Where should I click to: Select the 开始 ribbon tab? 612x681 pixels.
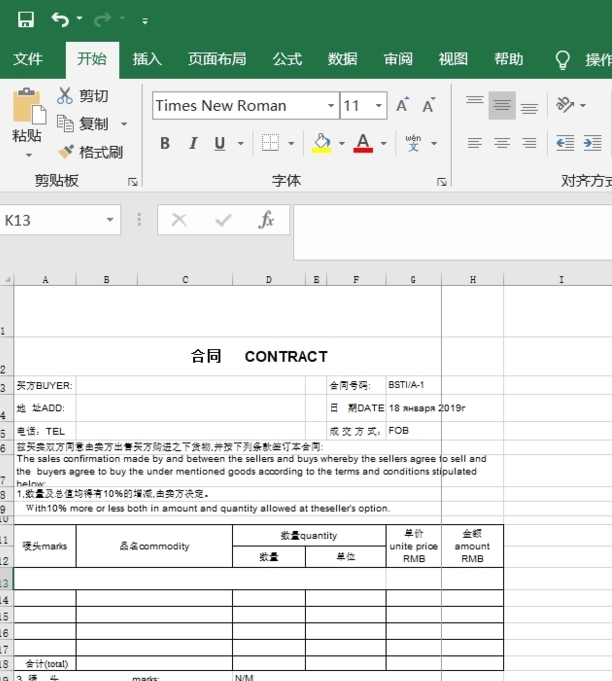[x=92, y=59]
